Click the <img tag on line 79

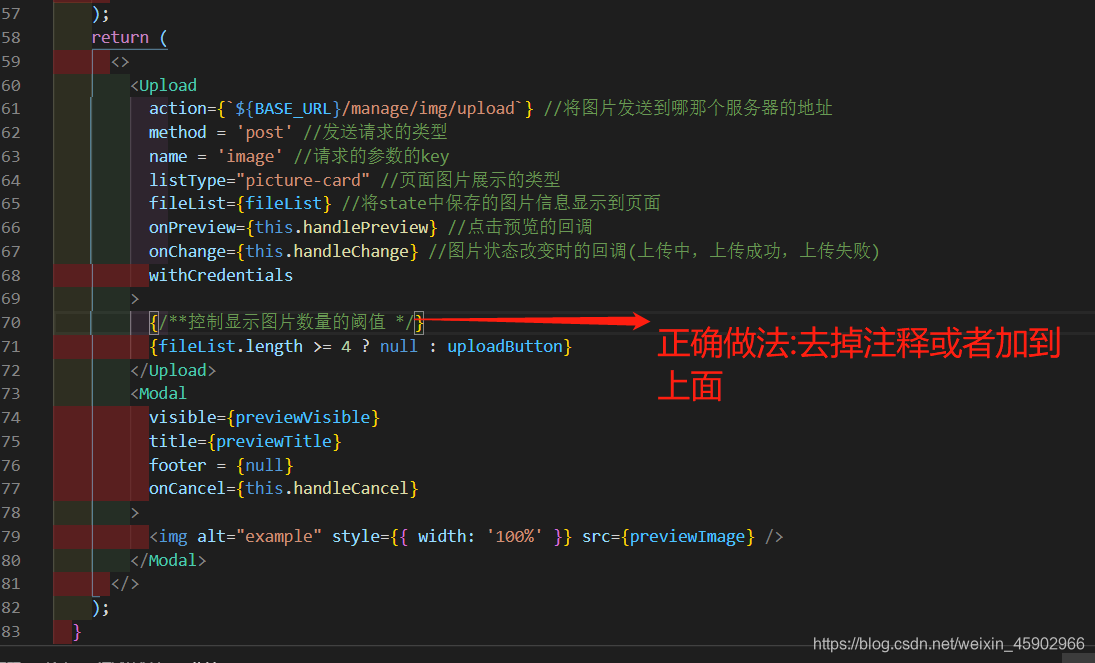point(168,537)
